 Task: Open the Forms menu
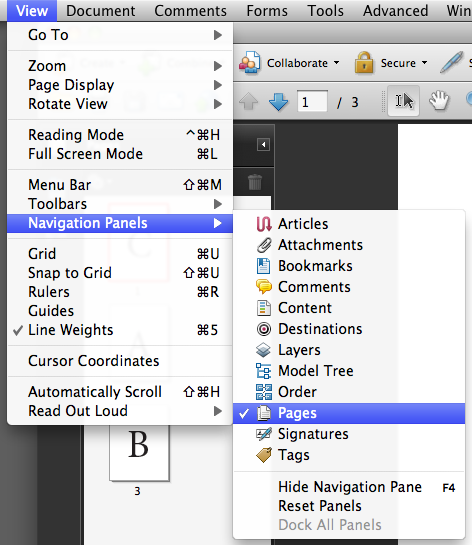(x=267, y=11)
